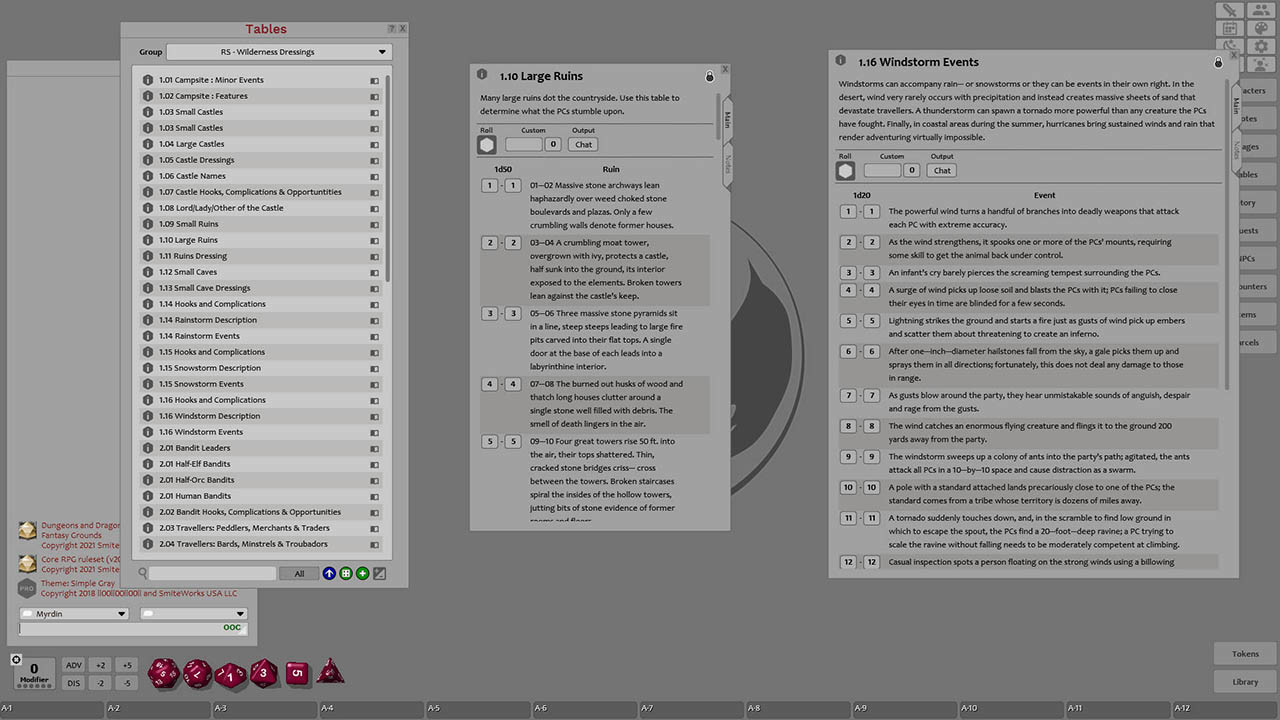Open the language dropdown next to Myrdin
This screenshot has height=720, width=1280.
coord(193,614)
